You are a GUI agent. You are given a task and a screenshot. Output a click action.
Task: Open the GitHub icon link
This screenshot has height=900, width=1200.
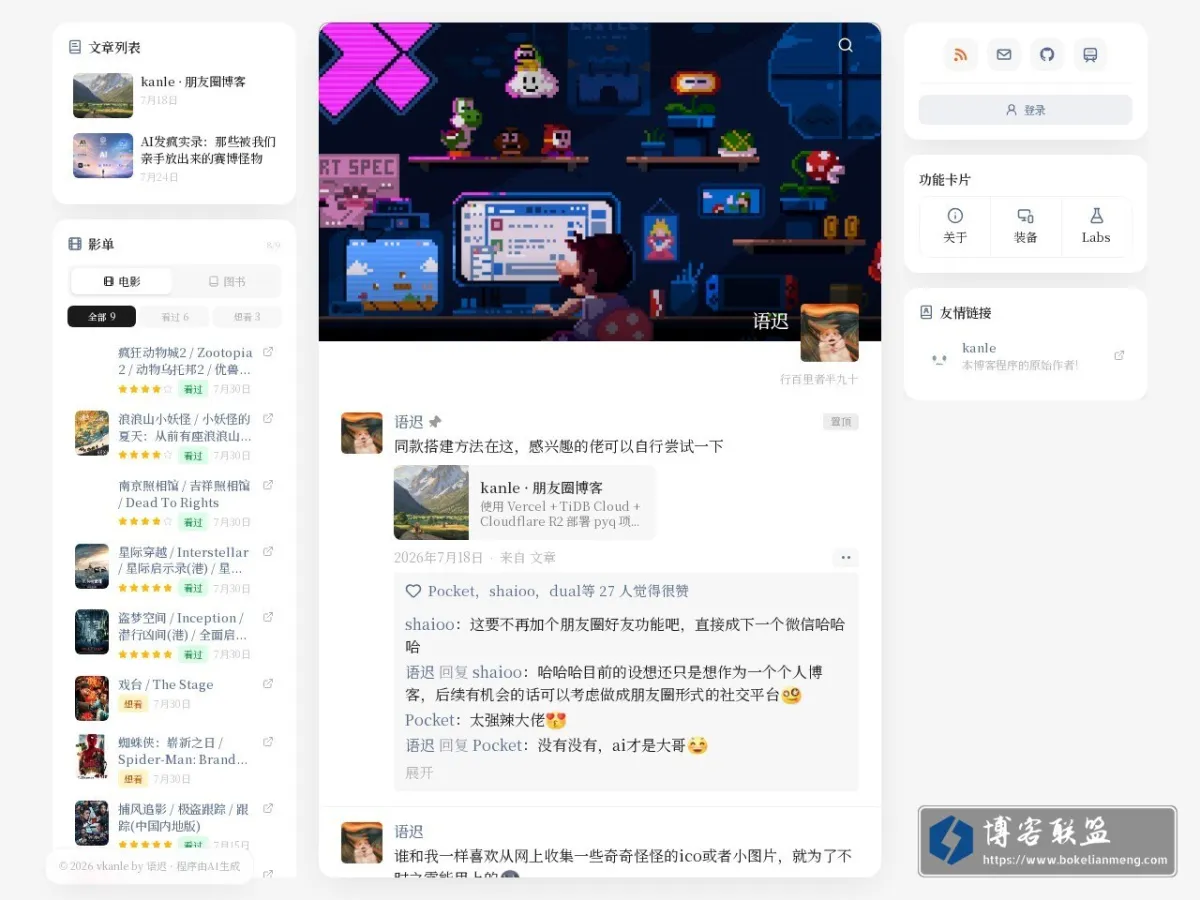click(1047, 54)
